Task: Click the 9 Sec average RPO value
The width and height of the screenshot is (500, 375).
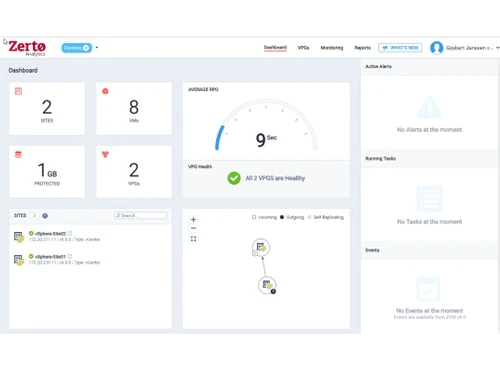Action: pos(266,139)
